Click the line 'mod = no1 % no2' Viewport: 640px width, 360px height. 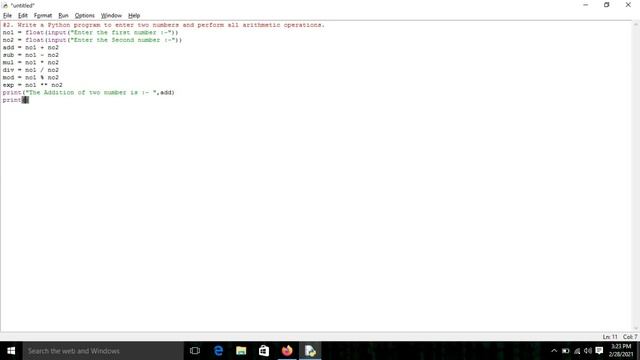click(x=31, y=77)
